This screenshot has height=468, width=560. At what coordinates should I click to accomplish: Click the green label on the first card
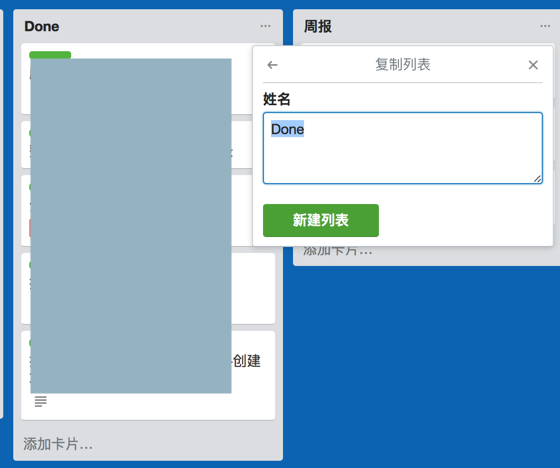[50, 55]
